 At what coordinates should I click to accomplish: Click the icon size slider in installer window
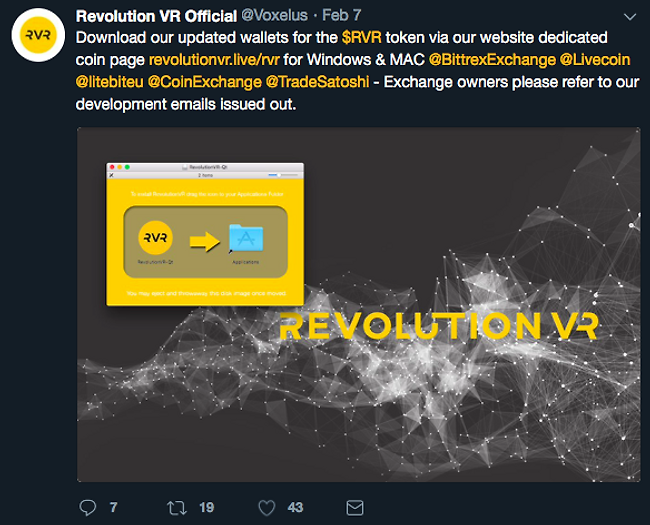(283, 175)
